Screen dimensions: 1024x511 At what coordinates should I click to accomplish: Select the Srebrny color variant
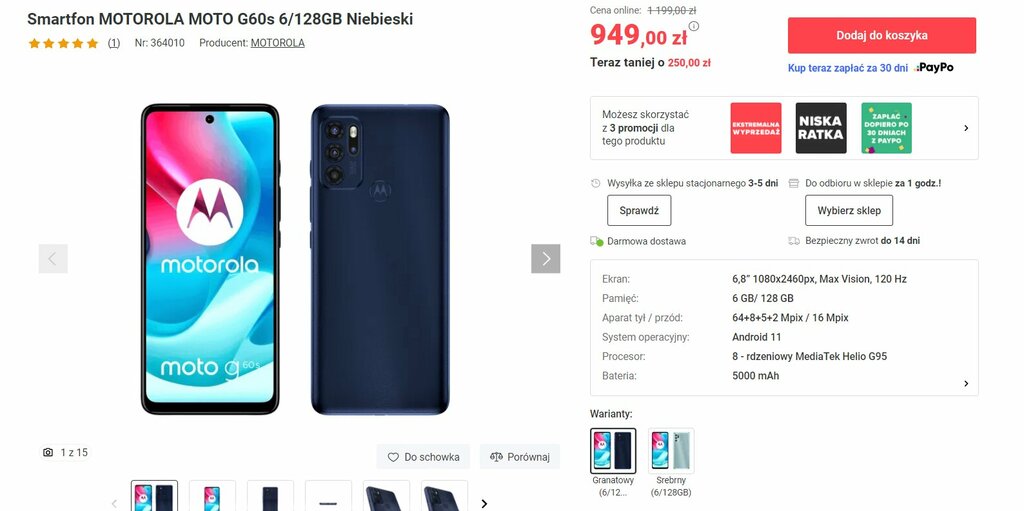coord(671,451)
